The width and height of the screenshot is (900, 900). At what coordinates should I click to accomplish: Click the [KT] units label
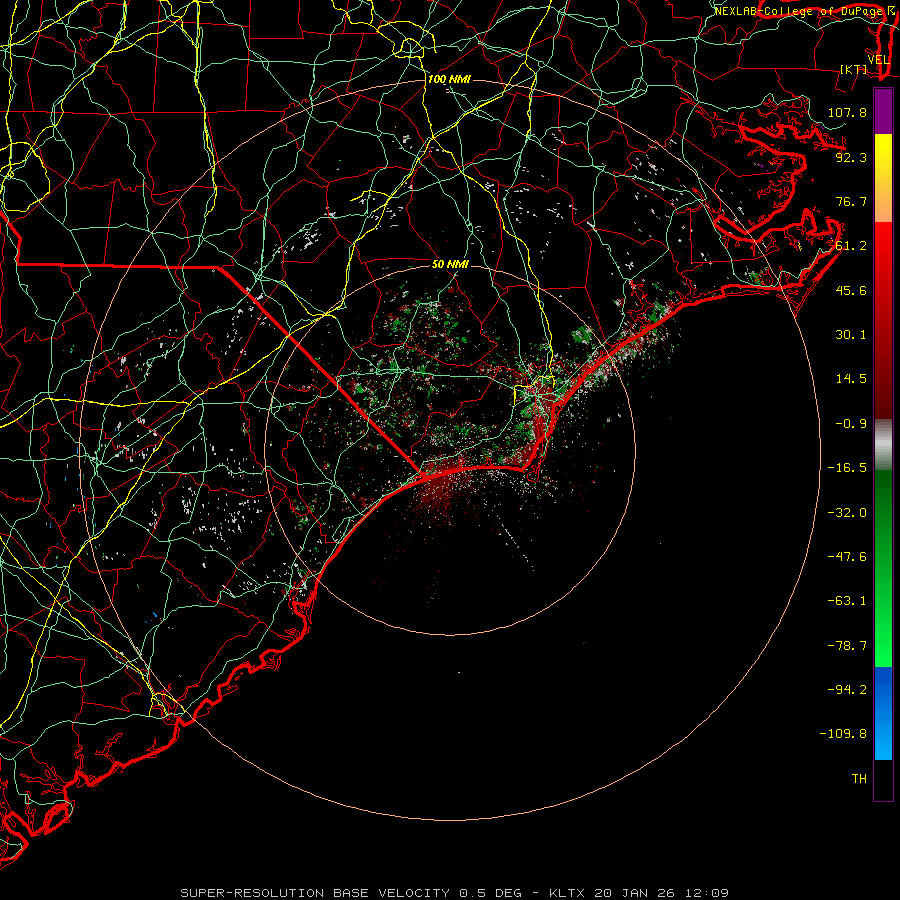tap(854, 69)
